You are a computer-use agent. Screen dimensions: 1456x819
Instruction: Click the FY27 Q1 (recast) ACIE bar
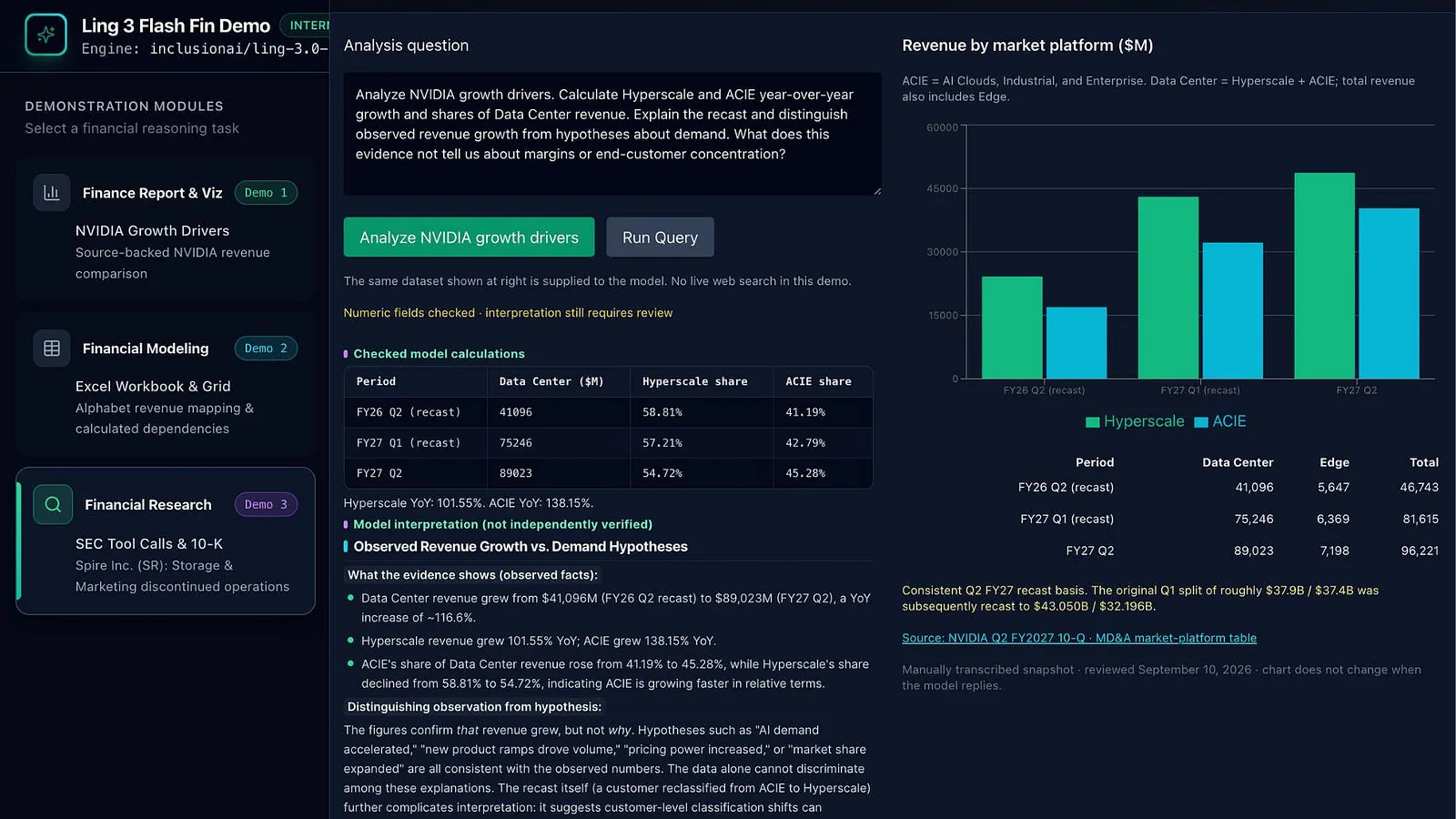coord(1232,310)
